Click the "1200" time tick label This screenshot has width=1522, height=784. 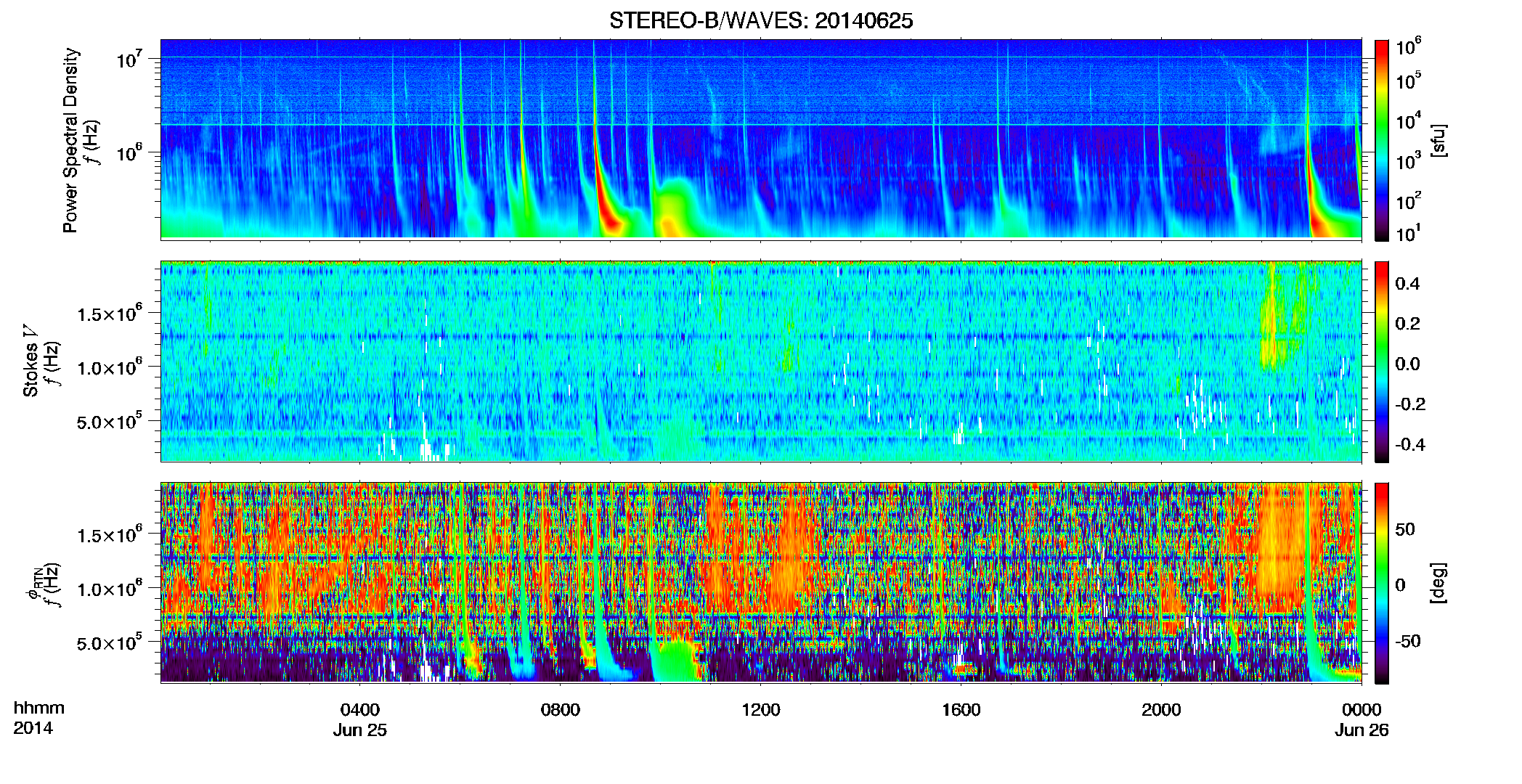[761, 709]
